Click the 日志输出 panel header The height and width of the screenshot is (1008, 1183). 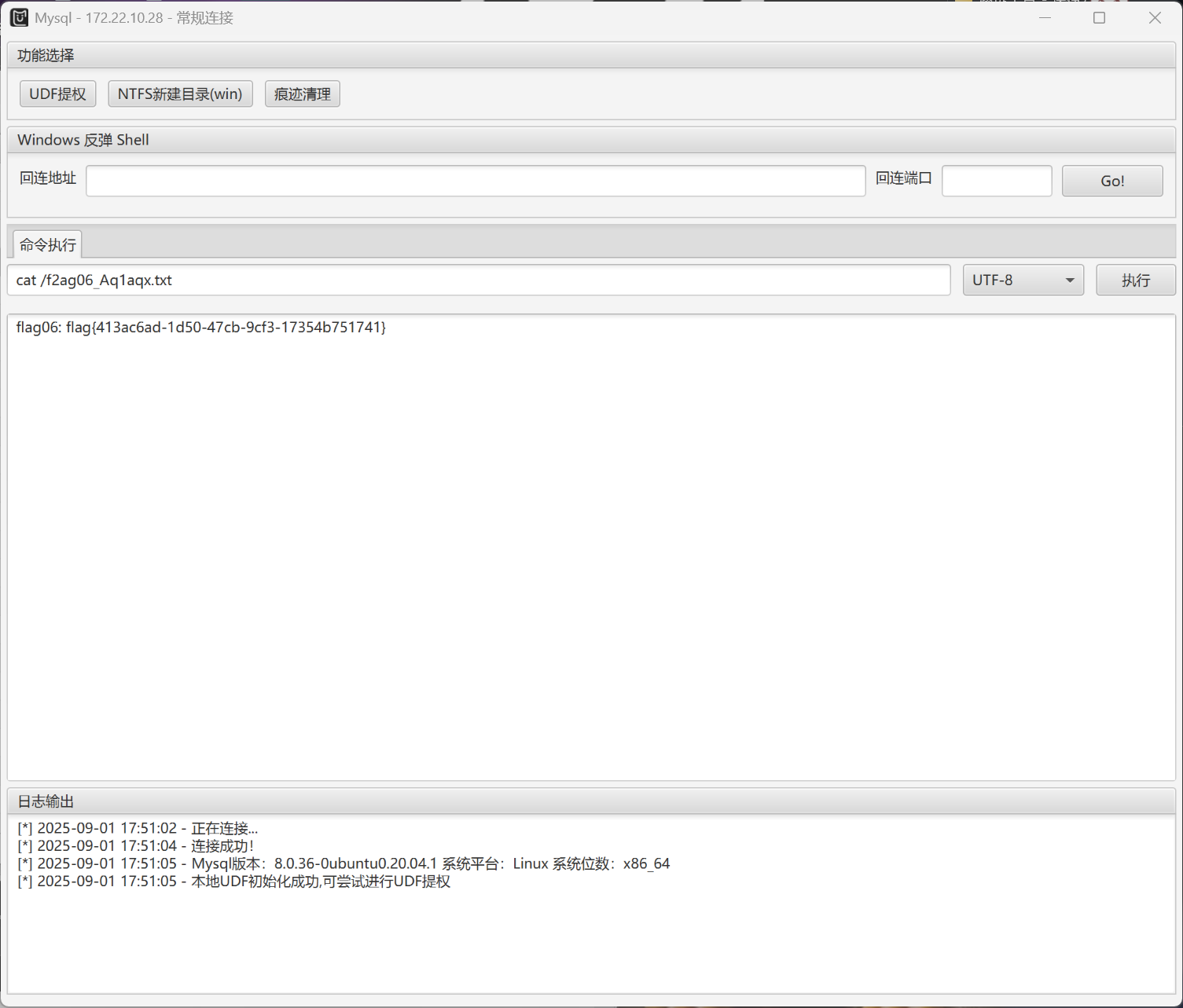tap(46, 801)
